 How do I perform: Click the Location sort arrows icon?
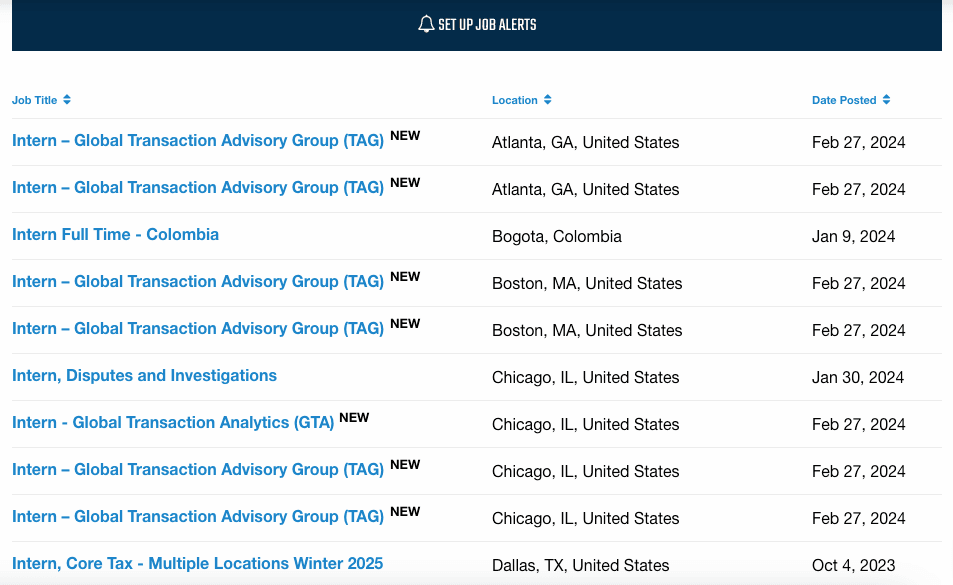(x=548, y=100)
